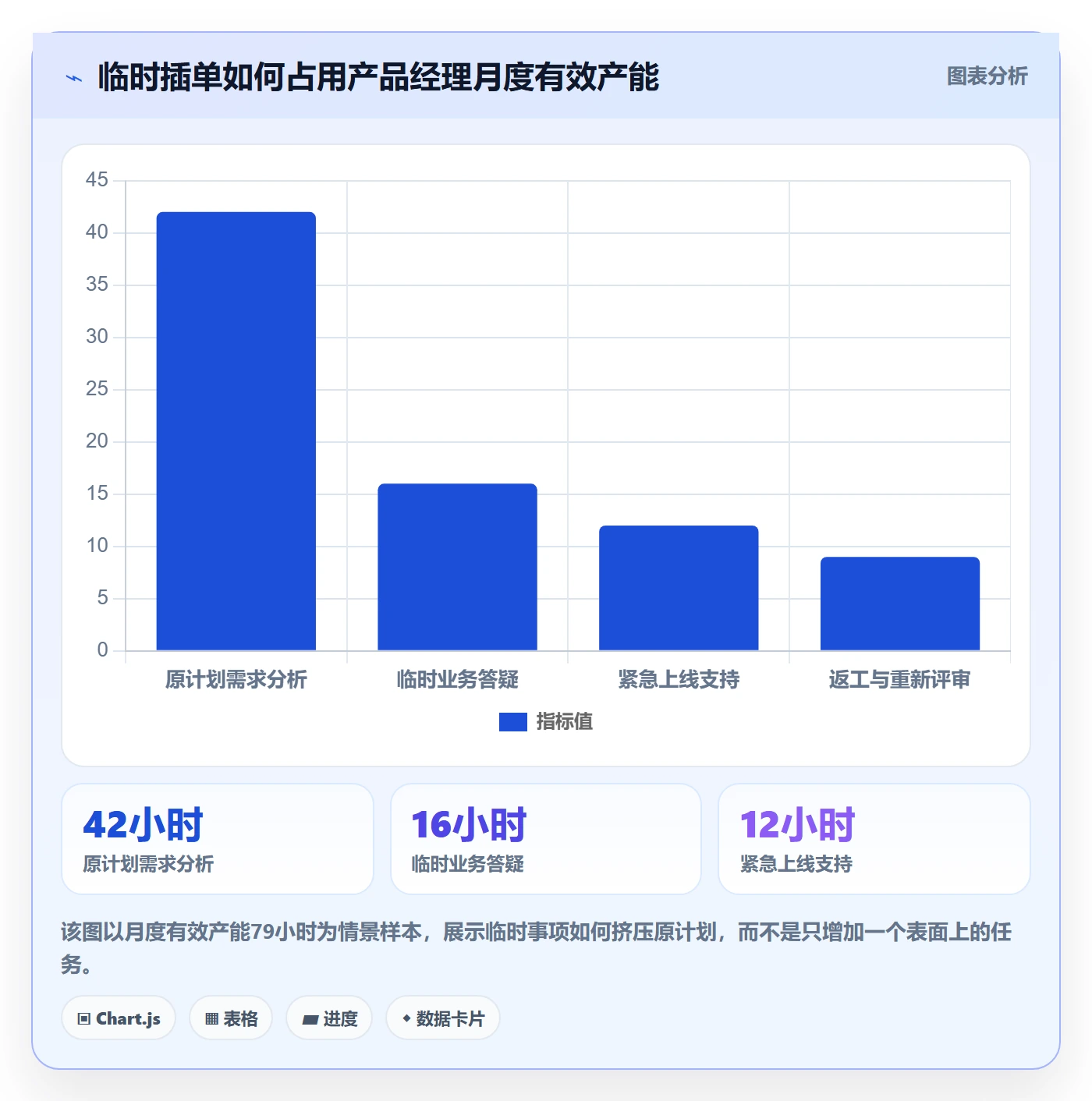Image resolution: width=1092 pixels, height=1101 pixels.
Task: Click the chart title 临时插单如何占用产品经理月度有效产能
Action: tap(378, 77)
